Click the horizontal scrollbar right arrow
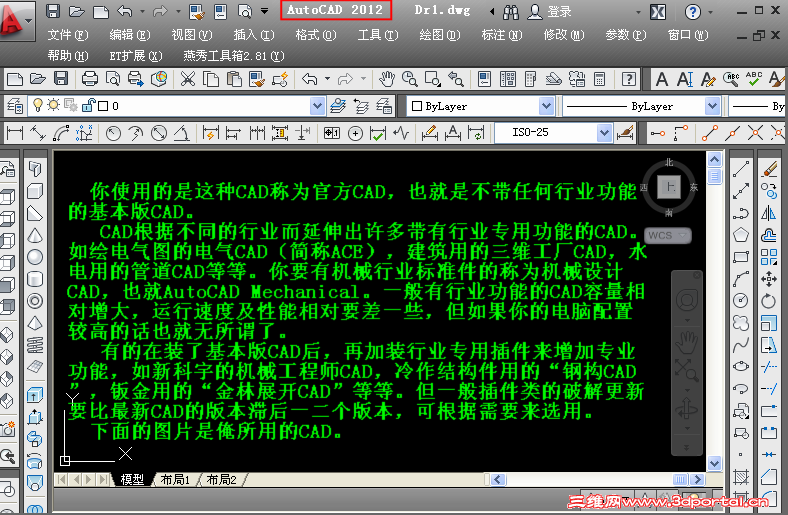 pos(697,479)
